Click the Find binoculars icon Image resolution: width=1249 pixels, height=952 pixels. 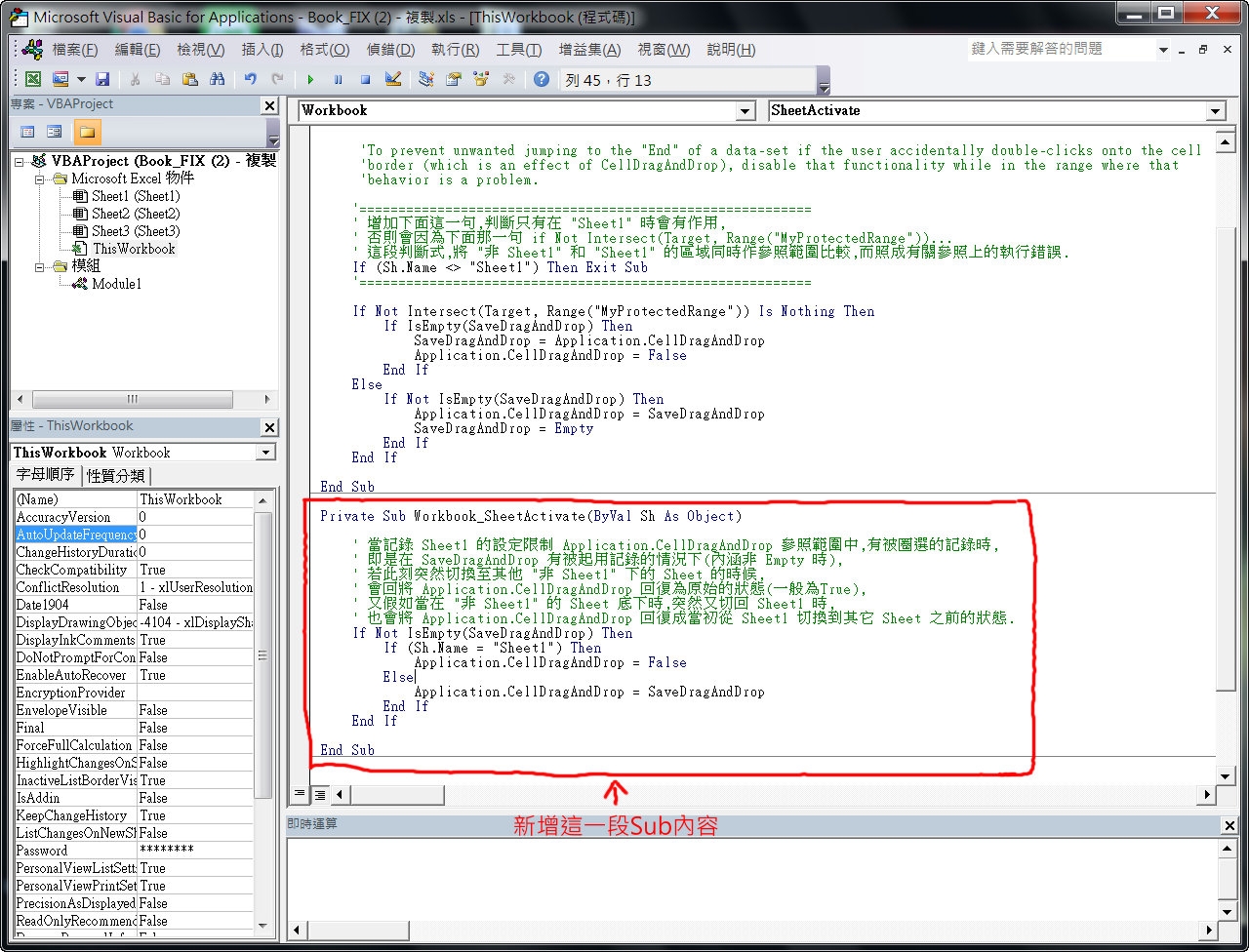tap(218, 80)
